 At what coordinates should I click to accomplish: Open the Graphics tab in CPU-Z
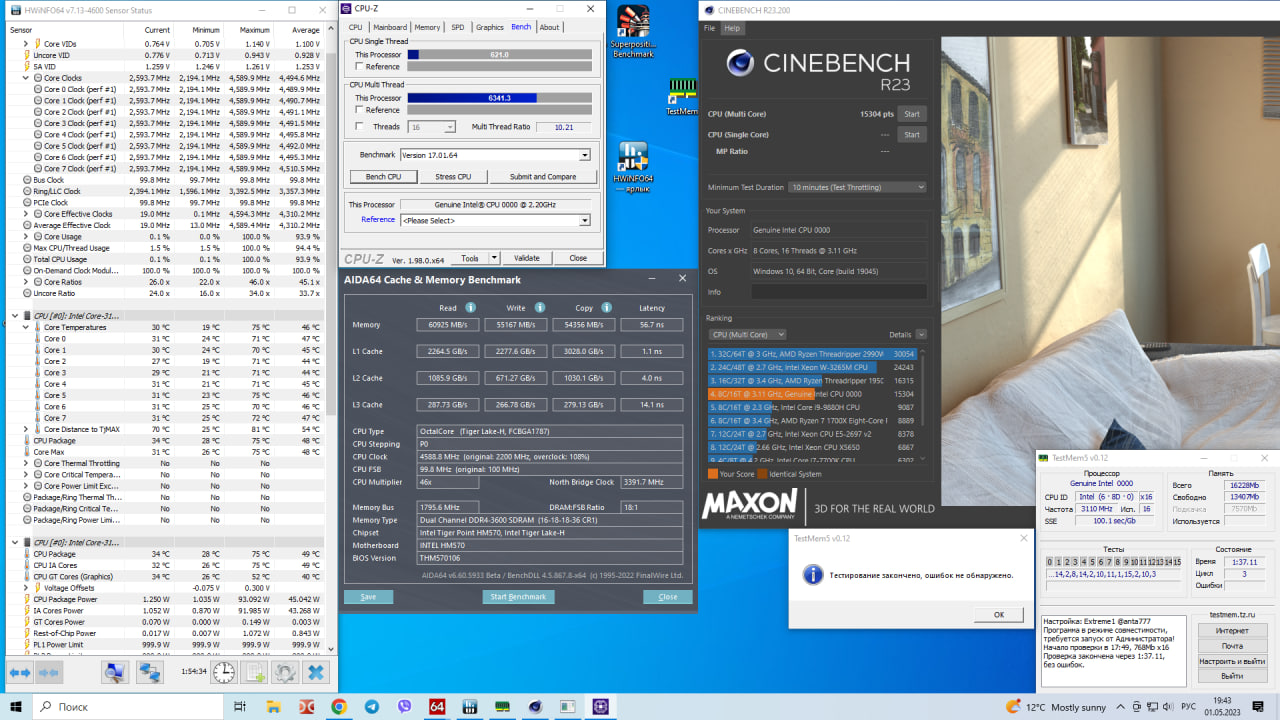tap(490, 27)
